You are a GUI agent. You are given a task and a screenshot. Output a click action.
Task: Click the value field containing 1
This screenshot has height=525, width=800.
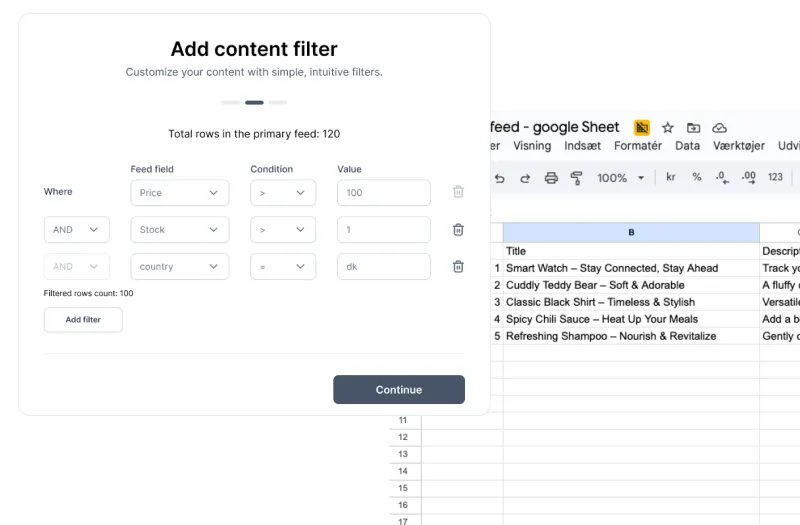coord(384,230)
